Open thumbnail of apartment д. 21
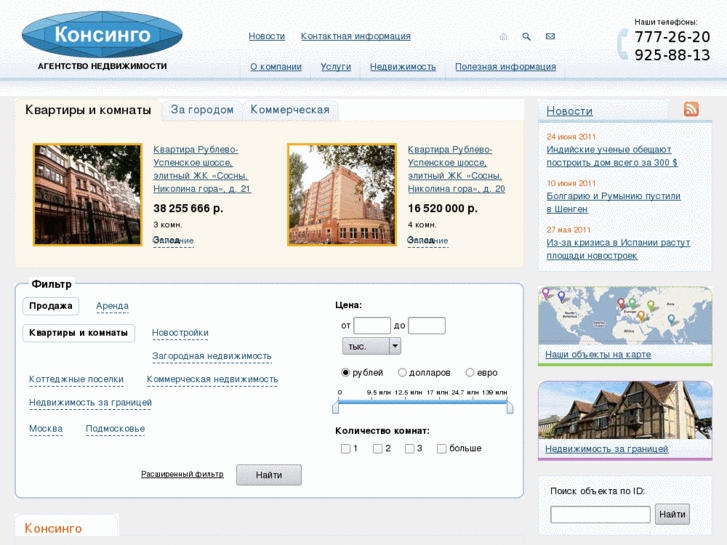The width and height of the screenshot is (727, 545). click(87, 194)
